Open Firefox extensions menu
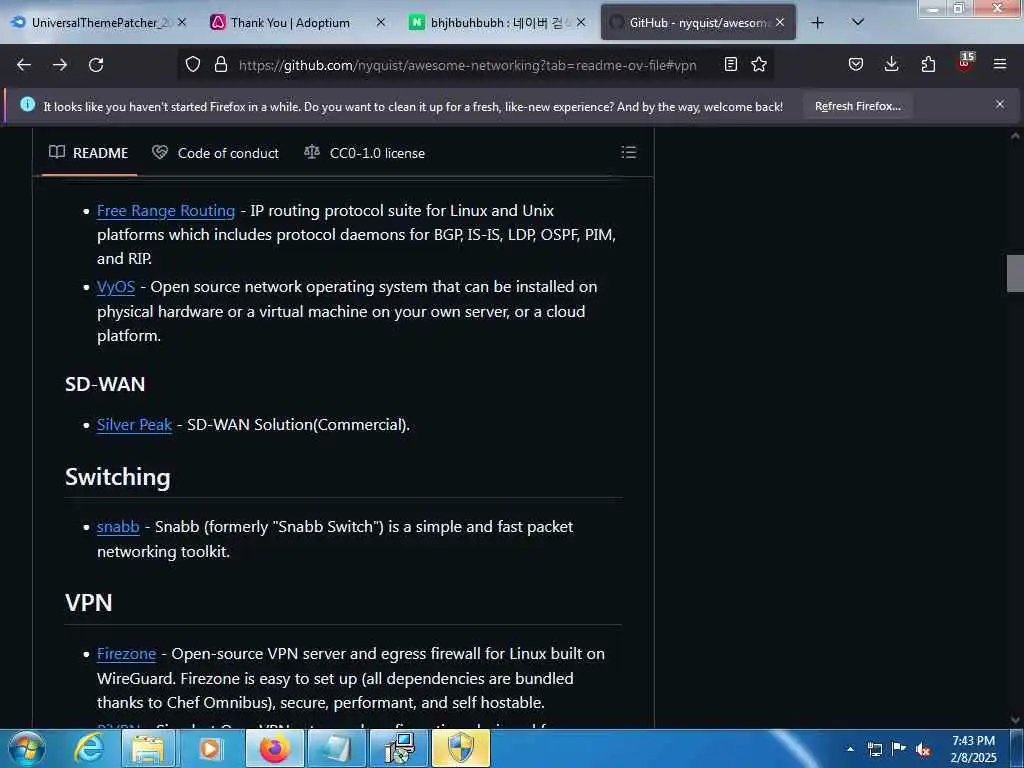 click(x=928, y=64)
